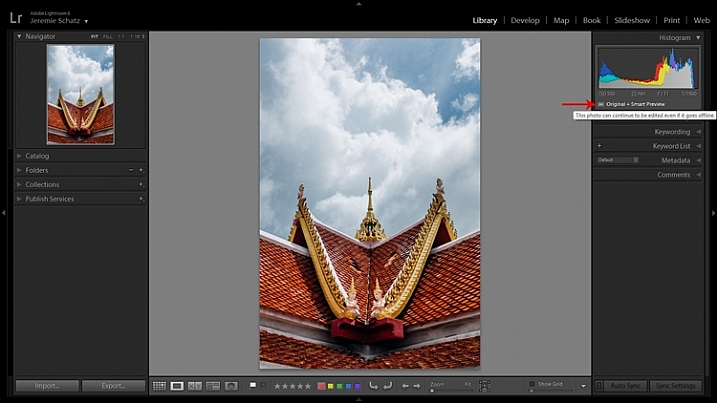Viewport: 717px width, 403px height.
Task: Switch to the Print module
Action: click(672, 20)
